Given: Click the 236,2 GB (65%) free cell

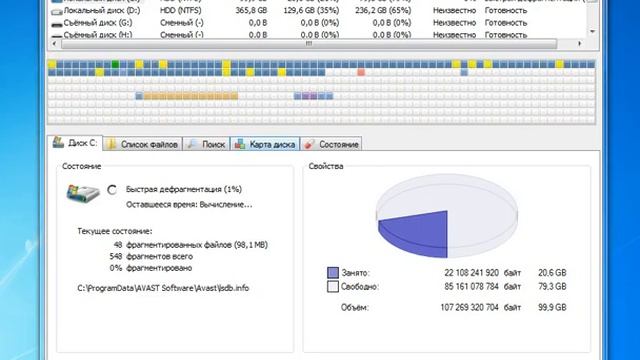Looking at the screenshot, I should coord(383,10).
